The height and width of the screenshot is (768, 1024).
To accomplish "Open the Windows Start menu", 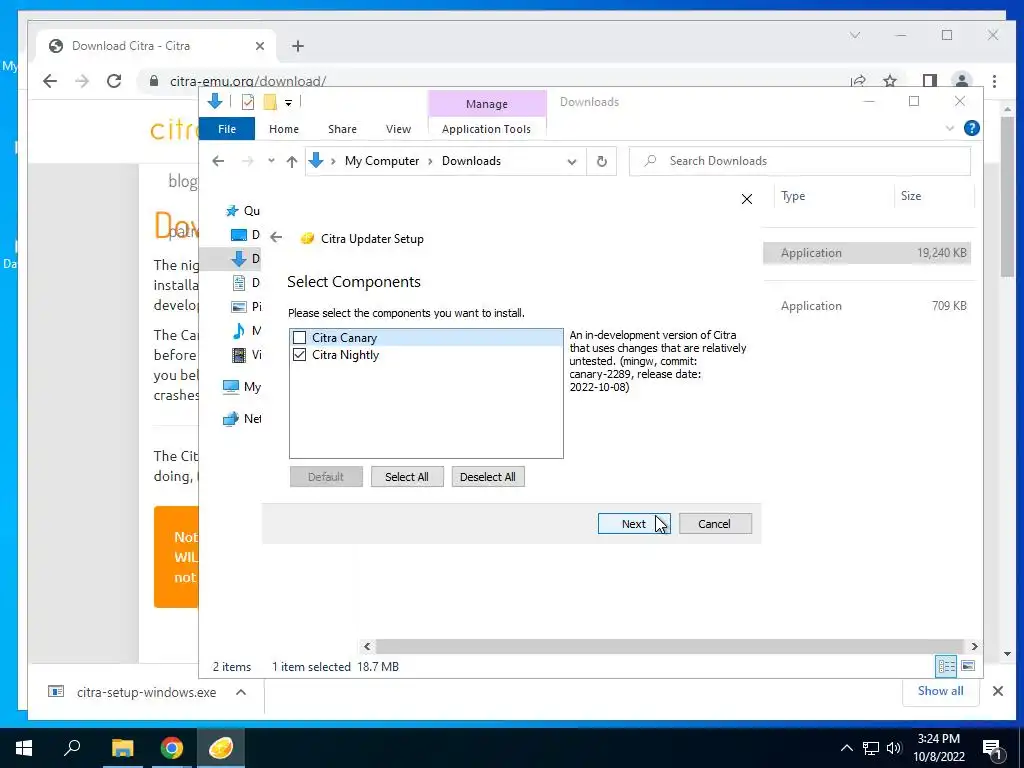I will (24, 748).
